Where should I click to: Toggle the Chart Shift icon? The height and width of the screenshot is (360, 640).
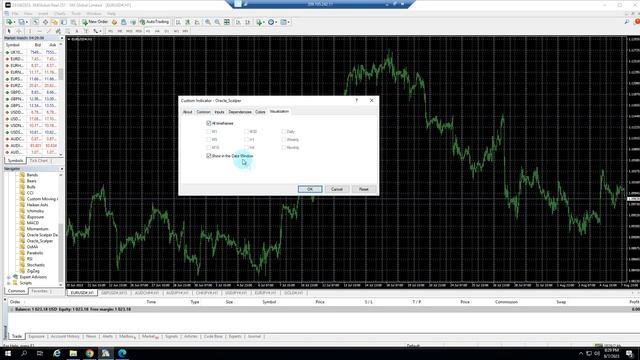tap(248, 22)
